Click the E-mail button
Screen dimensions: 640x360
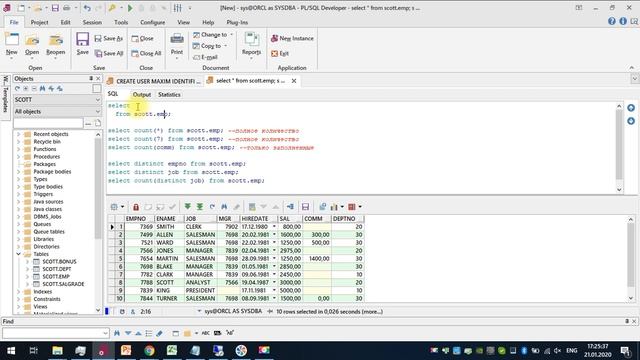pos(205,57)
